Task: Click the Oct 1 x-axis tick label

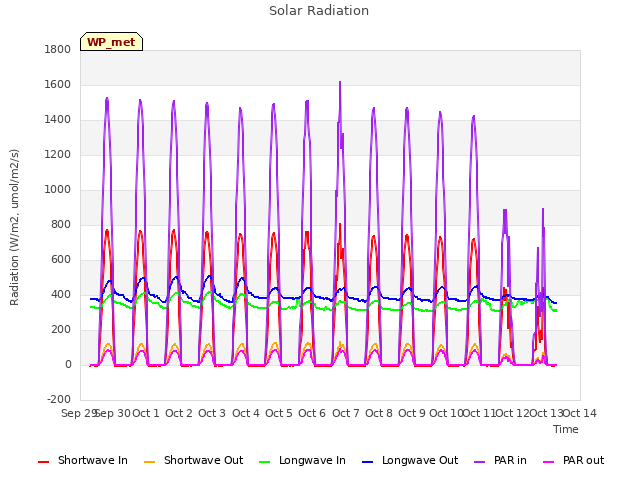Action: [146, 413]
